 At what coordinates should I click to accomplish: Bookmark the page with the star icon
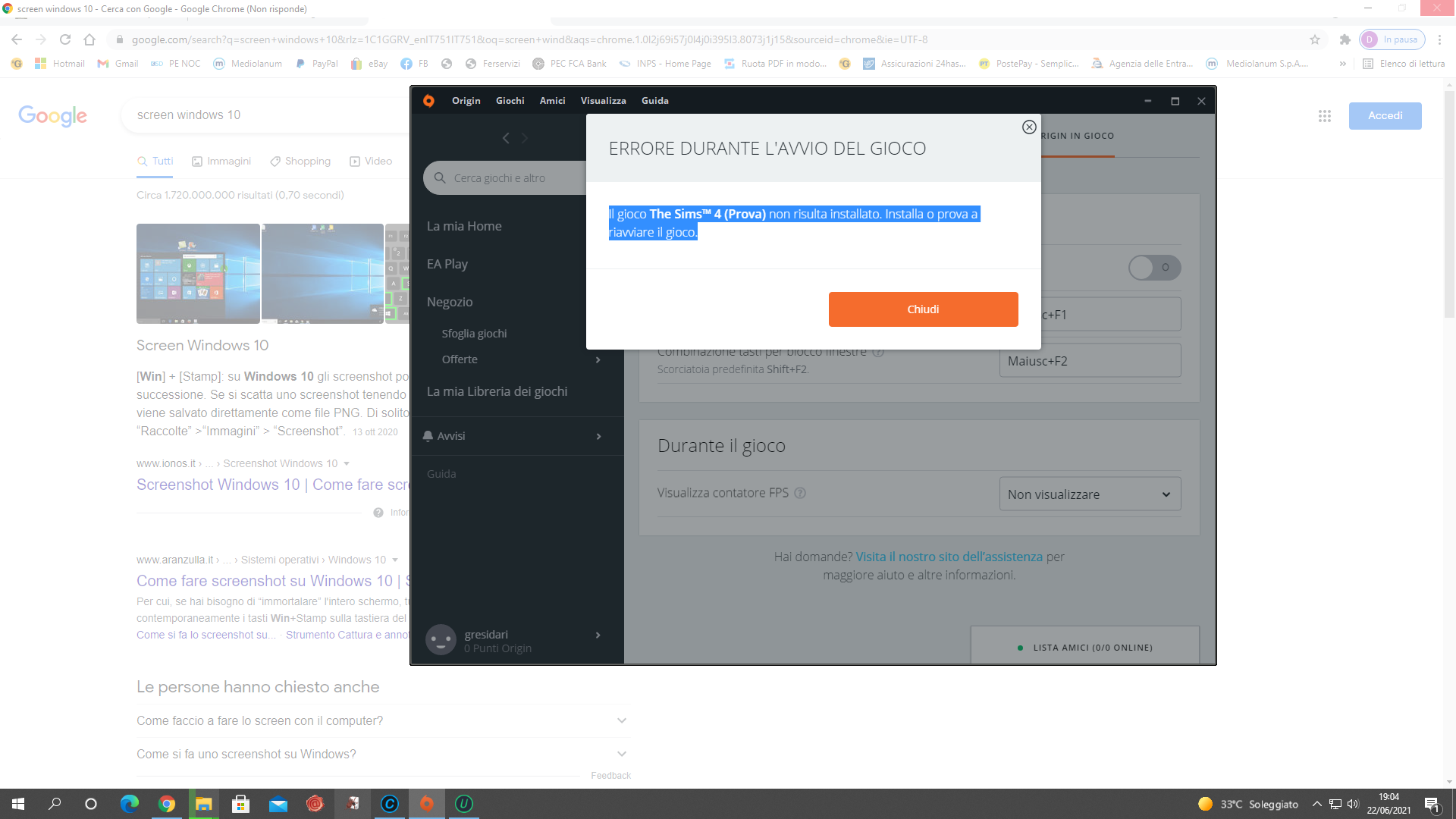click(1315, 39)
